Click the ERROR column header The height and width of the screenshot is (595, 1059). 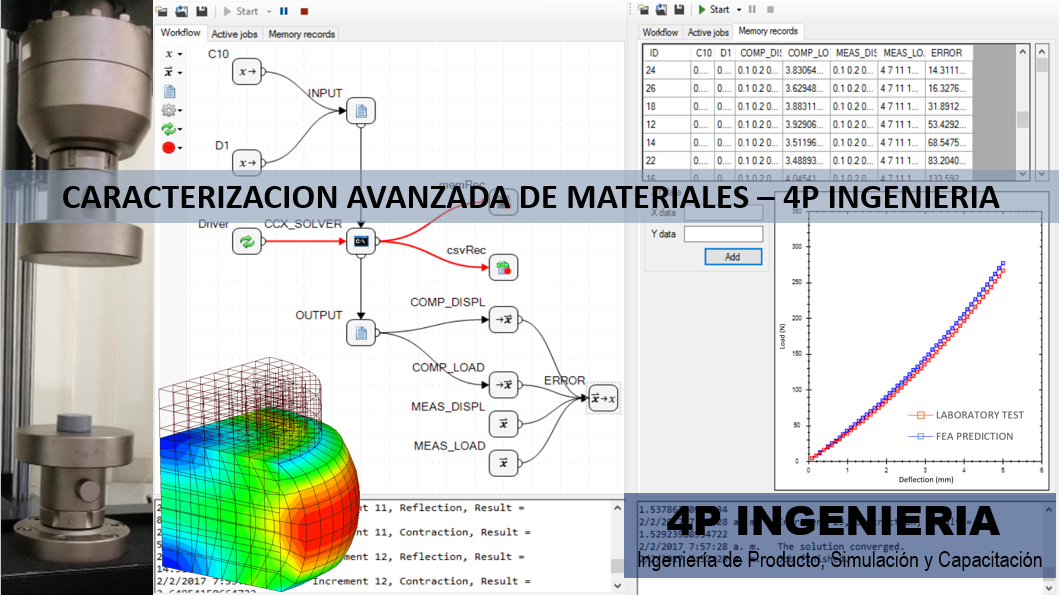949,53
